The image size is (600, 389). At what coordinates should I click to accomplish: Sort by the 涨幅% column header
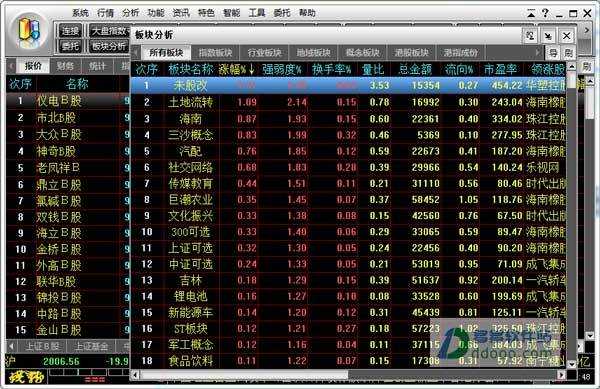click(x=236, y=69)
